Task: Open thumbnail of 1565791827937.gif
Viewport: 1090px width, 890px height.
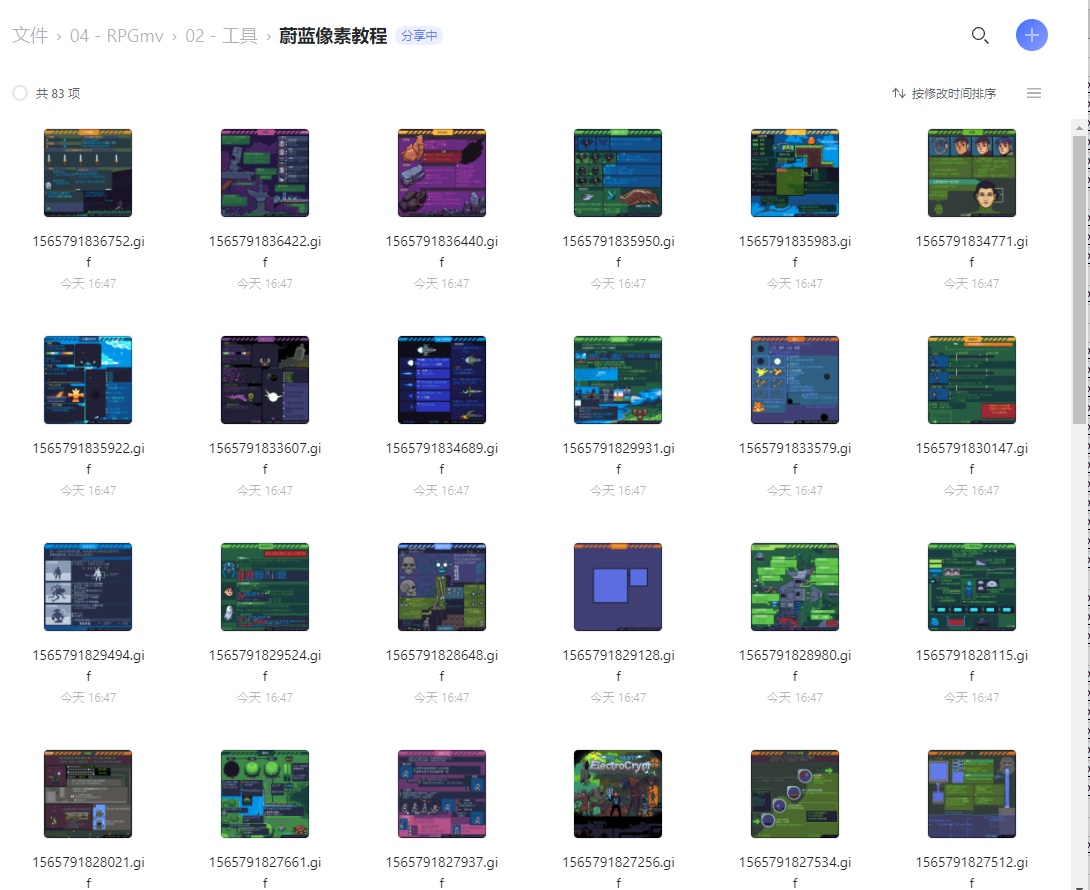Action: (x=441, y=794)
